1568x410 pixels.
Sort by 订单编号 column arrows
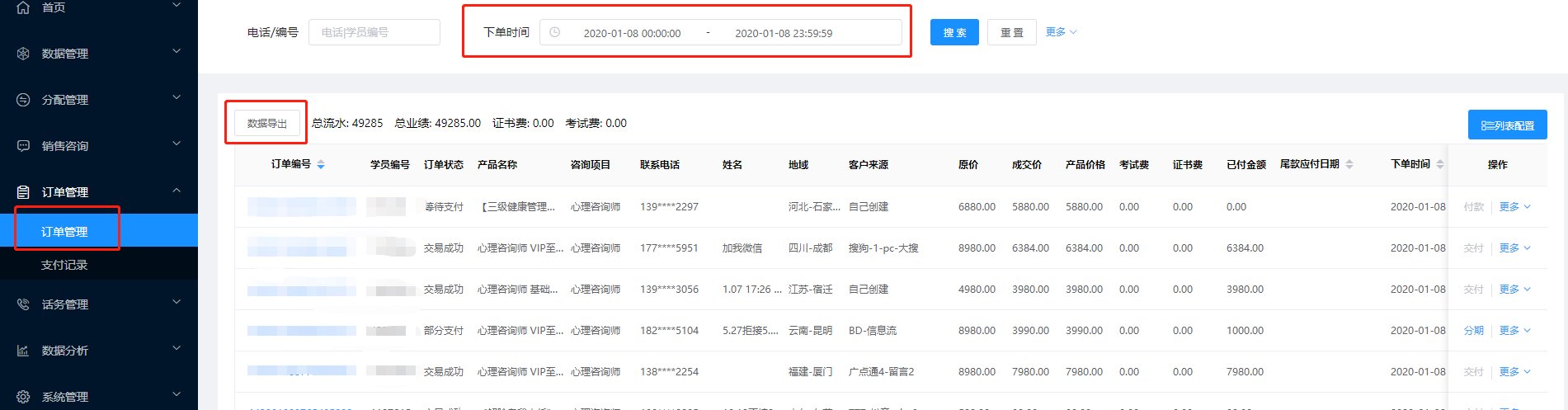(321, 165)
